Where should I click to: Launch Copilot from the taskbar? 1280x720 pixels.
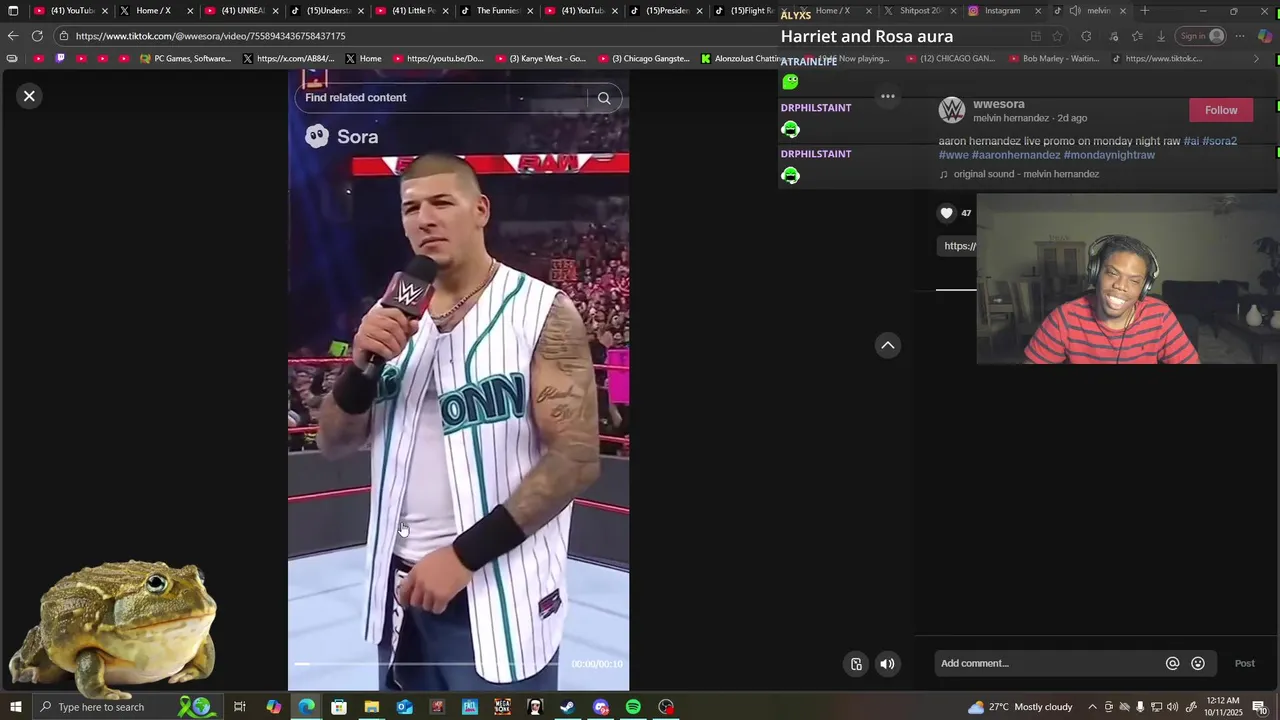(273, 707)
